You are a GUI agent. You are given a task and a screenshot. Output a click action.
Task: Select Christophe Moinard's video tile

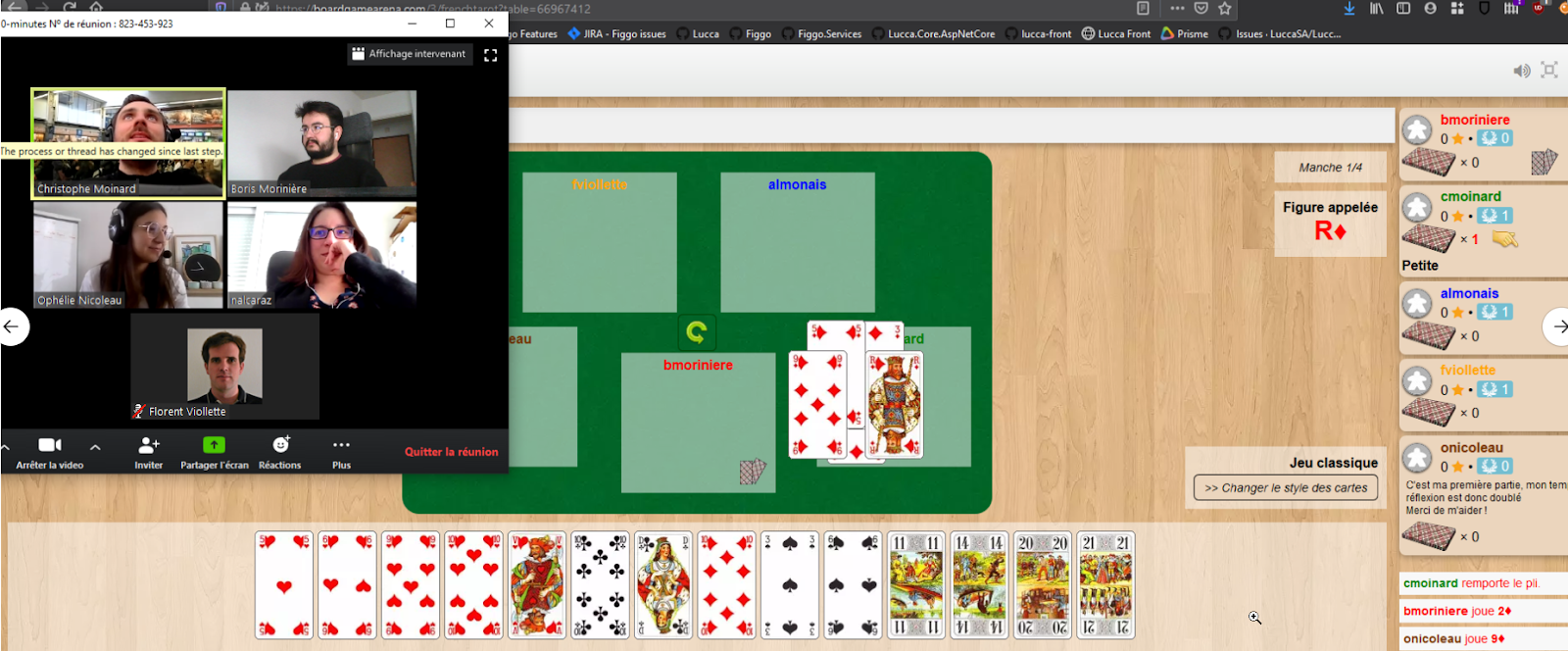click(x=128, y=143)
